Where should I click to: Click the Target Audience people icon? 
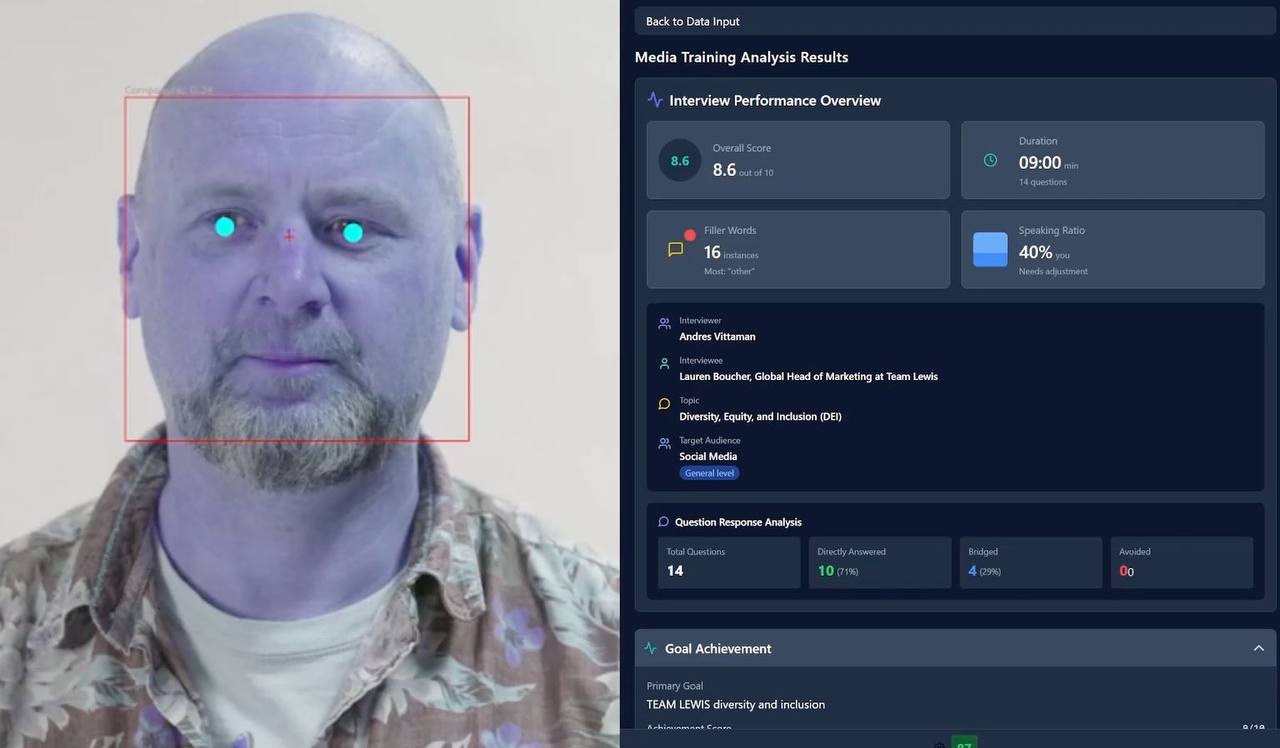pos(664,443)
